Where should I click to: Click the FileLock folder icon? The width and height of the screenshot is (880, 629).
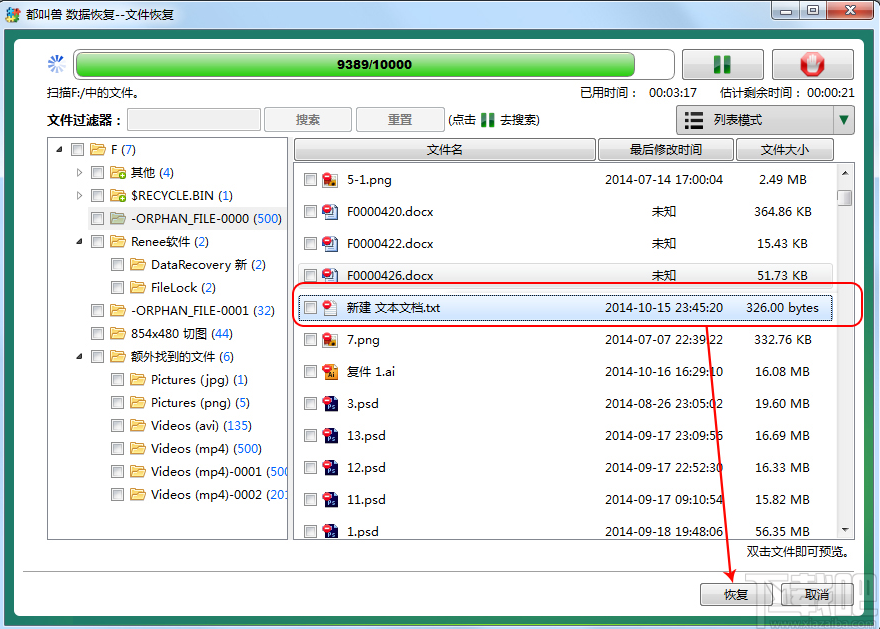click(138, 287)
